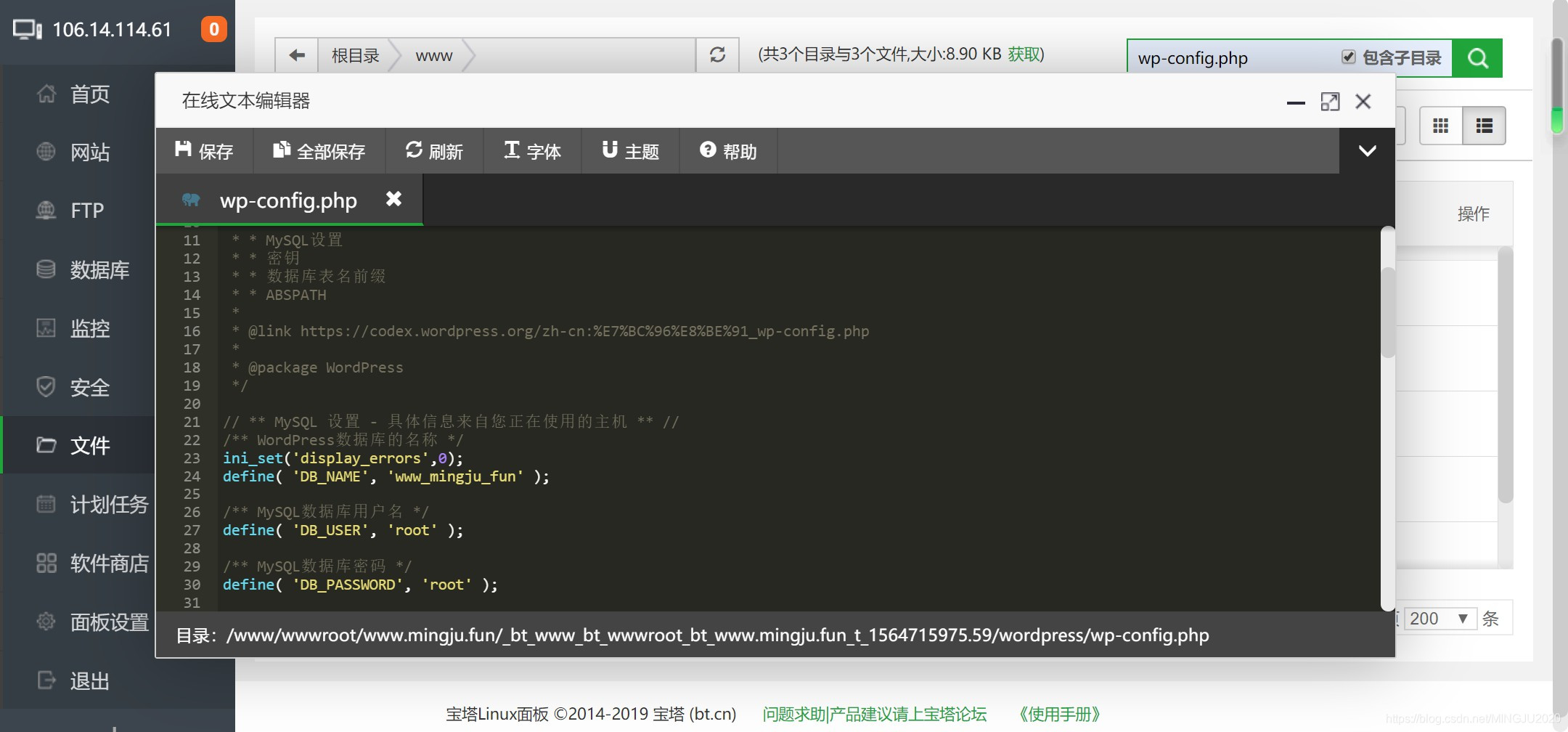Image resolution: width=1568 pixels, height=732 pixels.
Task: Click the editor vertical scrollbar
Action: pyautogui.click(x=1387, y=313)
